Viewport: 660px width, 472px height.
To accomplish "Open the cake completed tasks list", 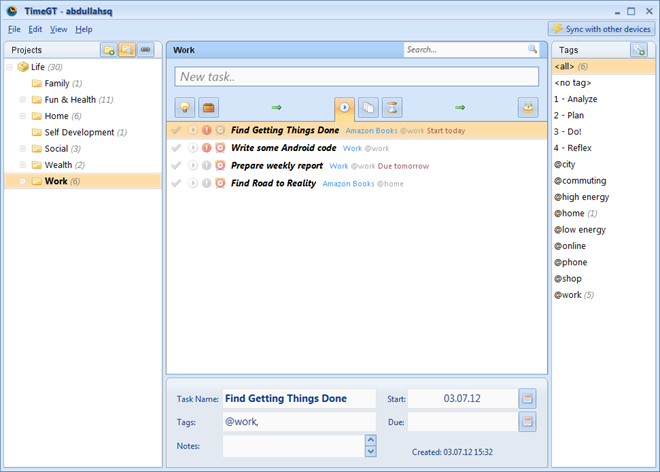I will coord(528,108).
